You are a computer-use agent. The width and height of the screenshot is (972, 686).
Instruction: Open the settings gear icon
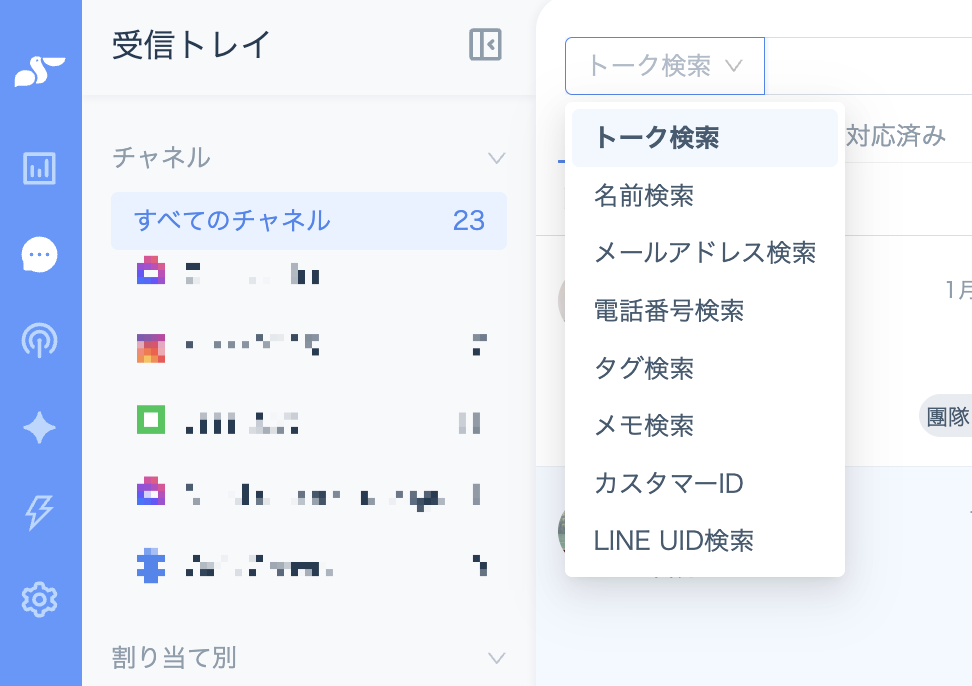click(x=40, y=599)
